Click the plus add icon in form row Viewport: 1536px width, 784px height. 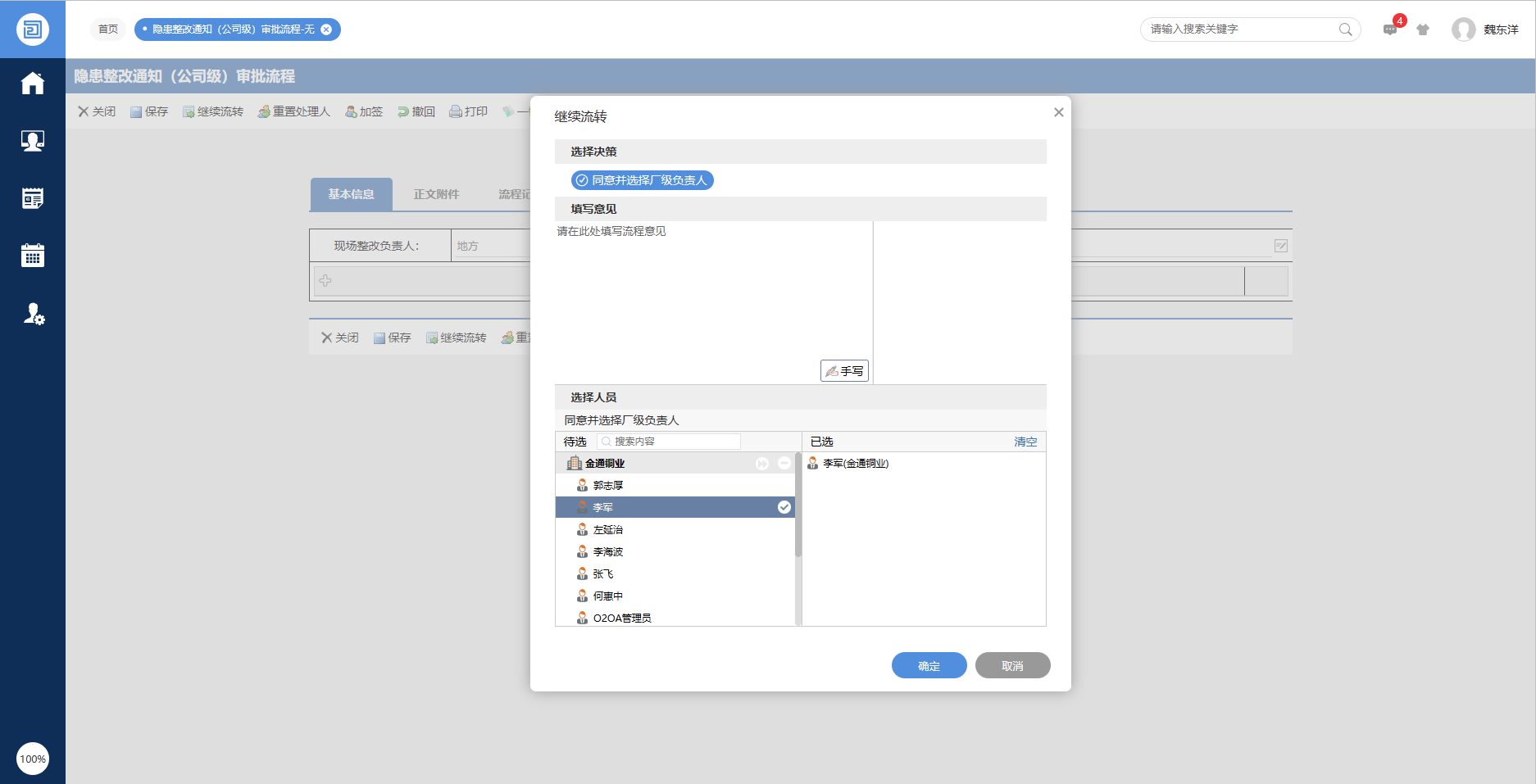coord(325,281)
